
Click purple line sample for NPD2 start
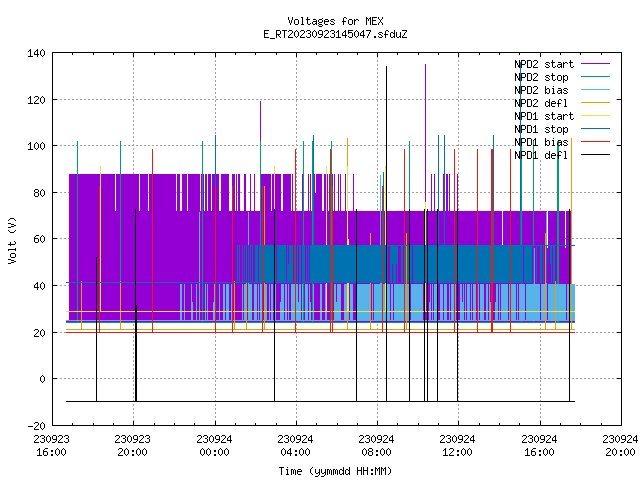(595, 64)
